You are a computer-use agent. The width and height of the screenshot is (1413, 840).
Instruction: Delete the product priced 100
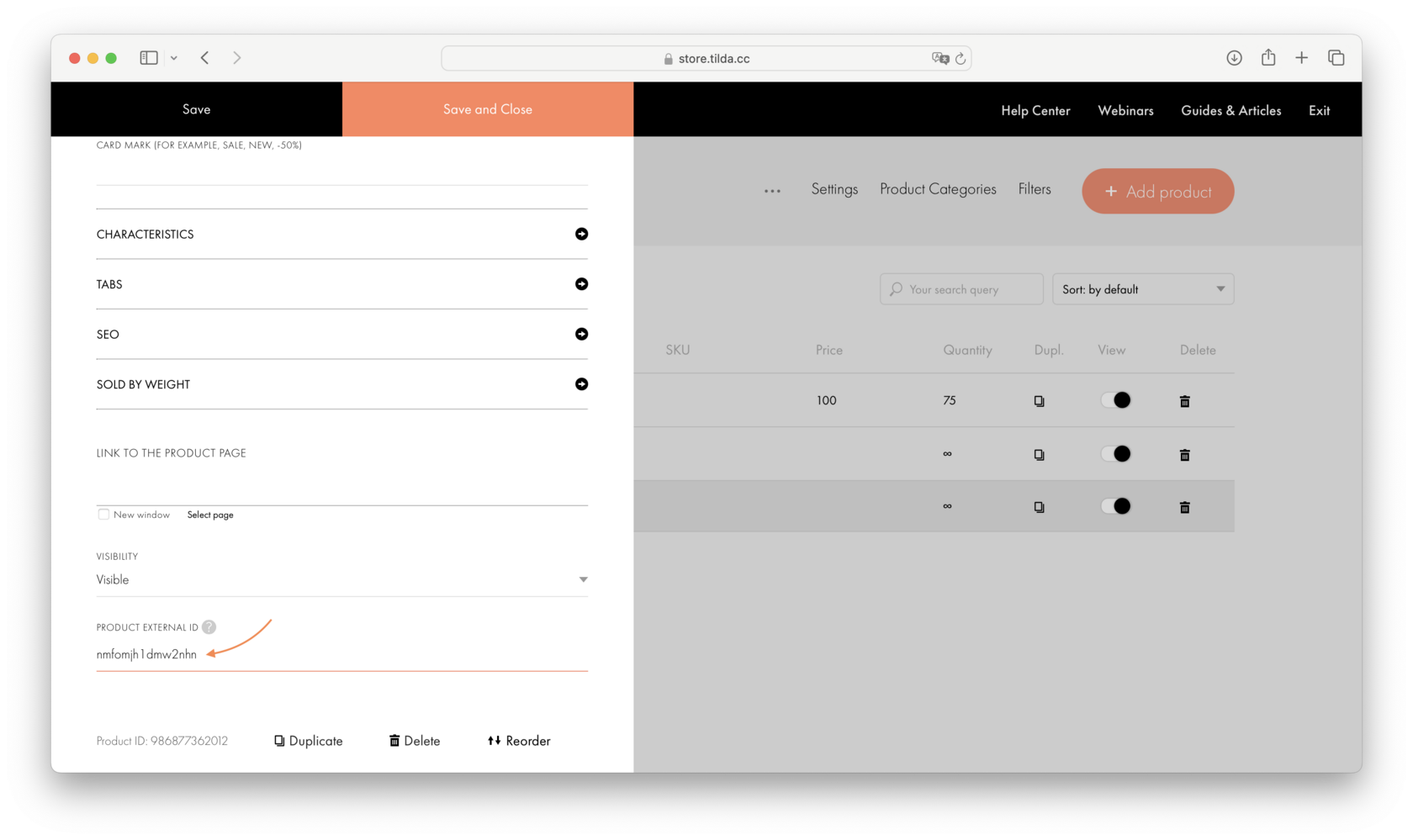click(1184, 401)
